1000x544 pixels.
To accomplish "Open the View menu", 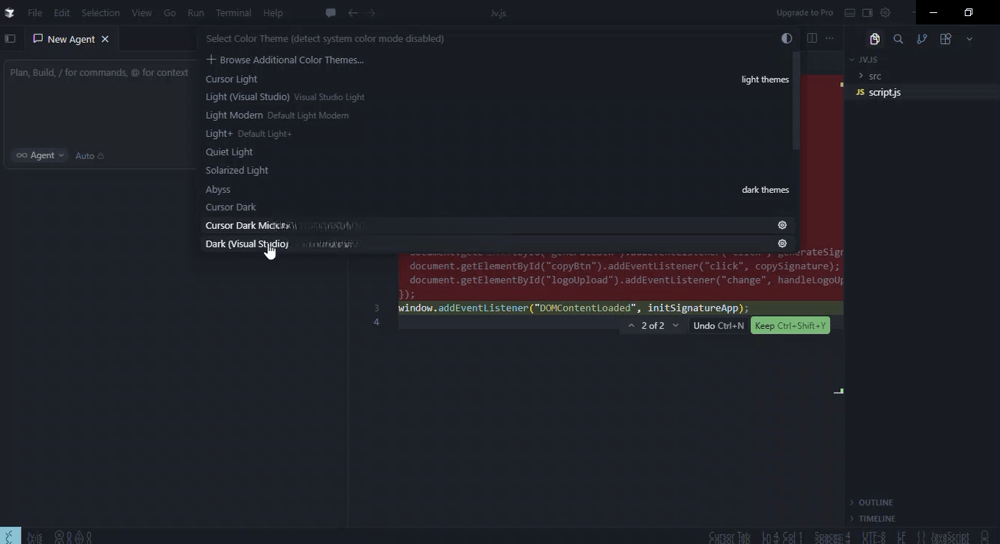I will coord(142,13).
